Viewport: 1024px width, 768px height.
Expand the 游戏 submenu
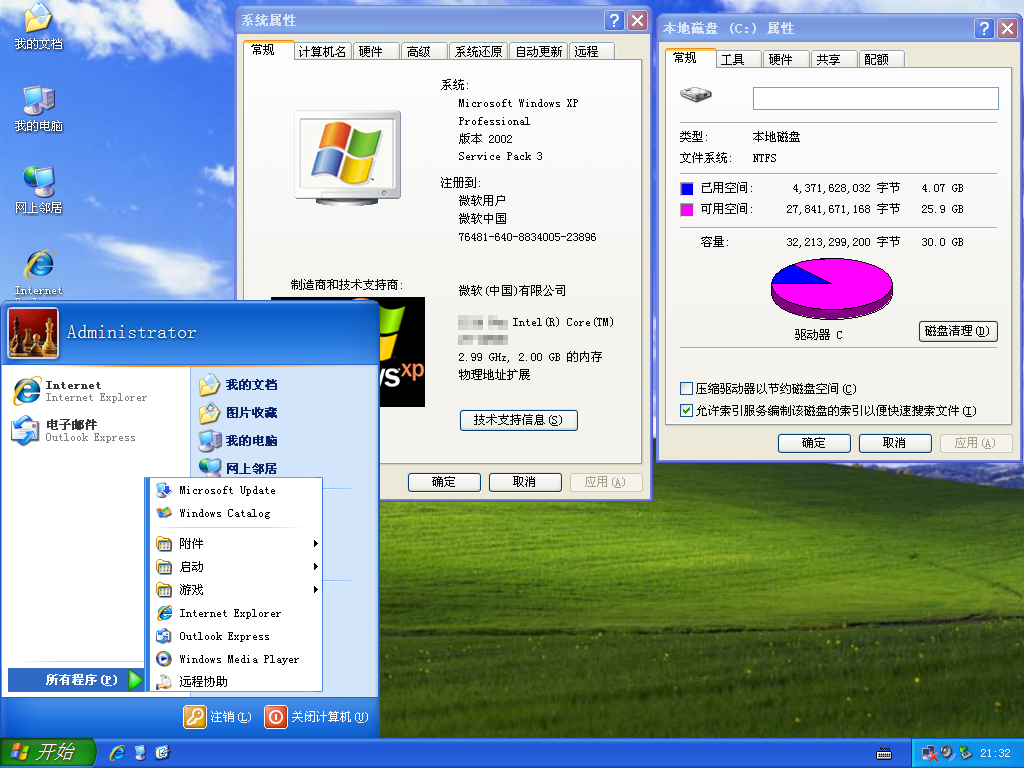tap(236, 590)
